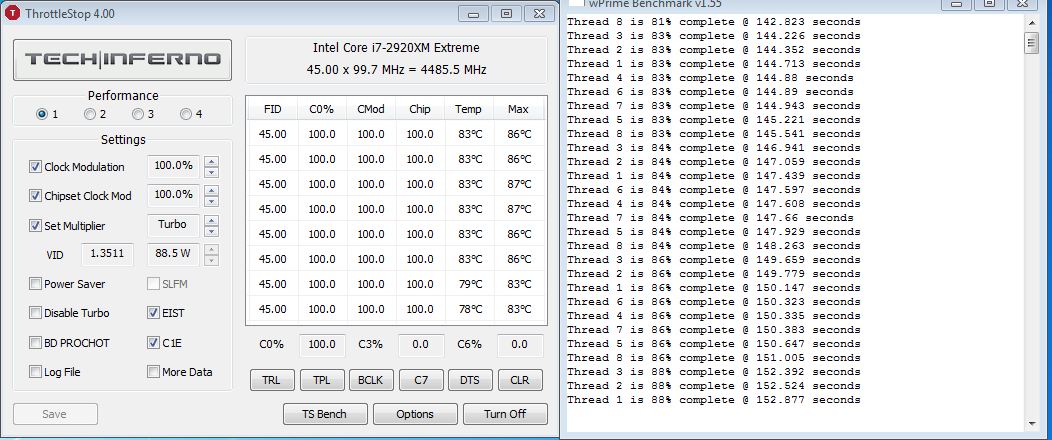The height and width of the screenshot is (440, 1052).
Task: Open the TRL turbo ratio limits button
Action: point(272,380)
